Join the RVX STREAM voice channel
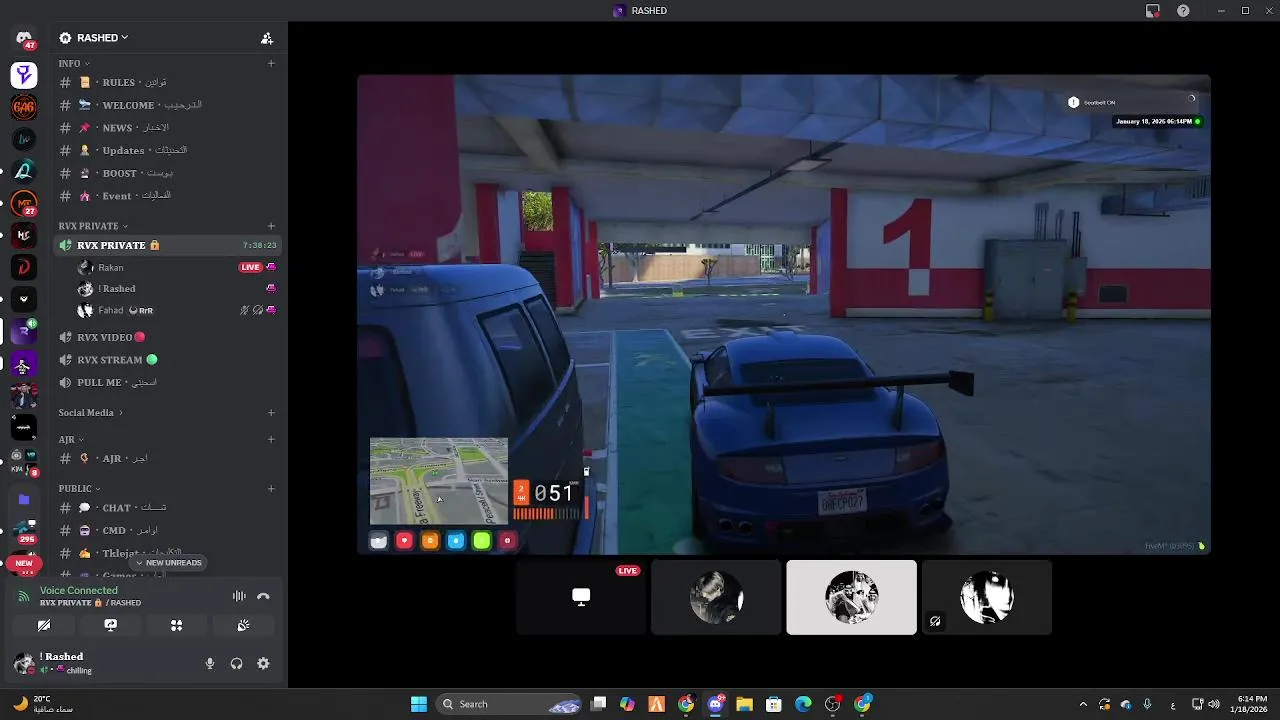The image size is (1280, 720). point(167,359)
